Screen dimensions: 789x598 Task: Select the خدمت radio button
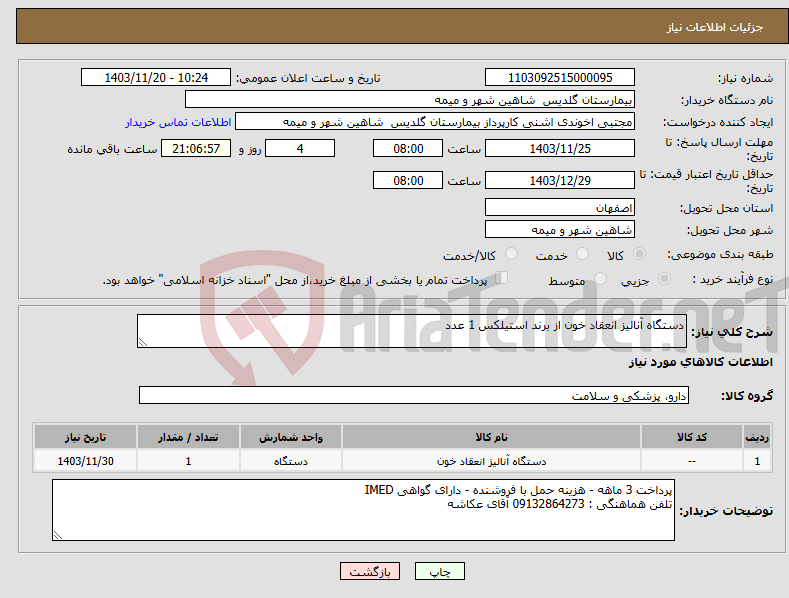(582, 254)
